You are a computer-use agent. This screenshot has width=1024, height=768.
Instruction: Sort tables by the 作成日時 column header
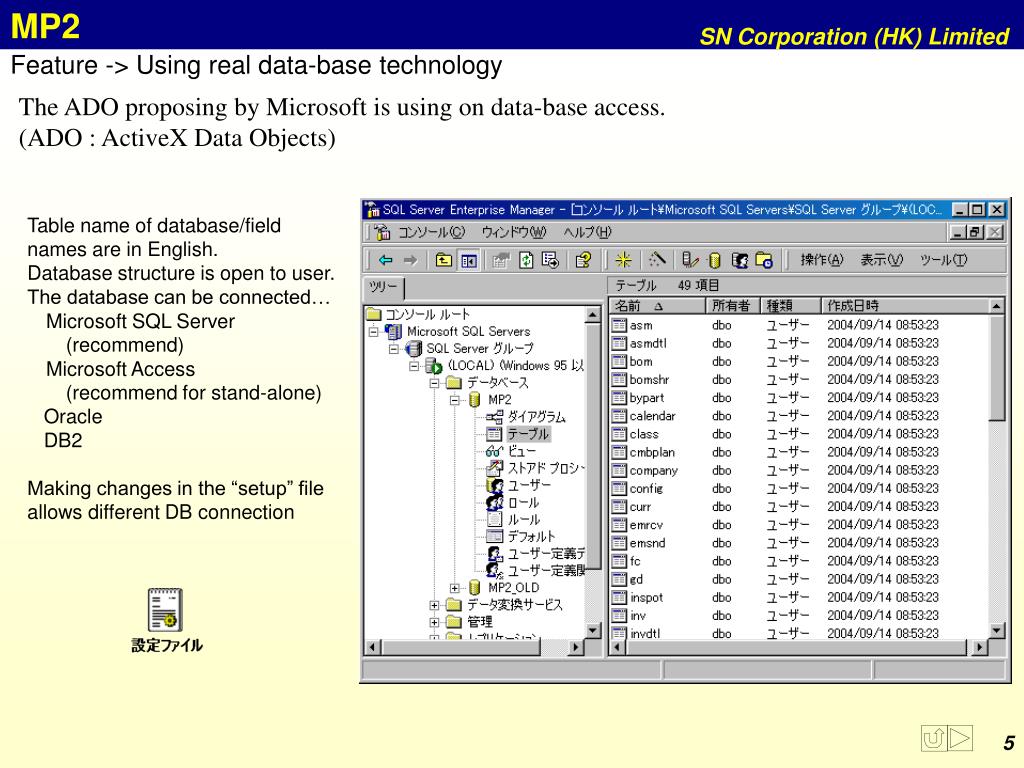coord(905,306)
